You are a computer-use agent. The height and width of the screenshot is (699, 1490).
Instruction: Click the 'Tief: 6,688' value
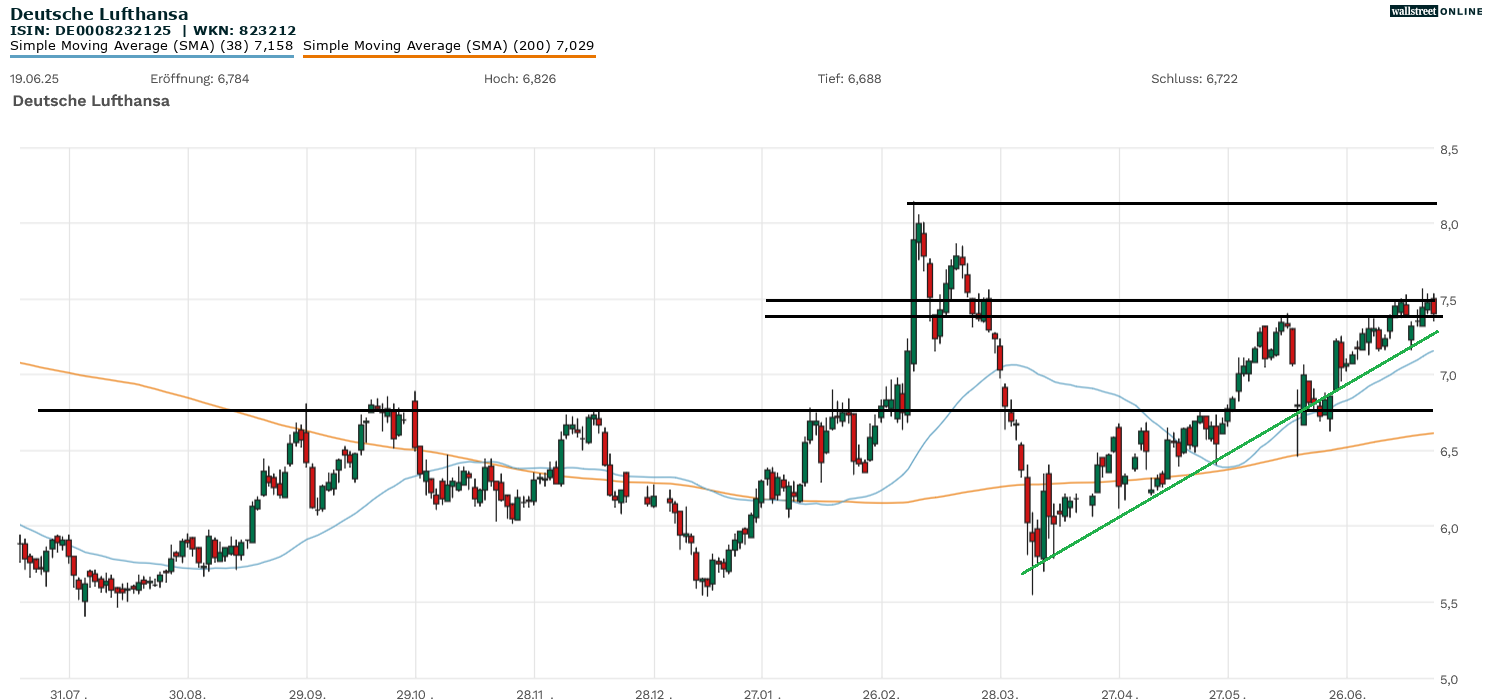849,78
